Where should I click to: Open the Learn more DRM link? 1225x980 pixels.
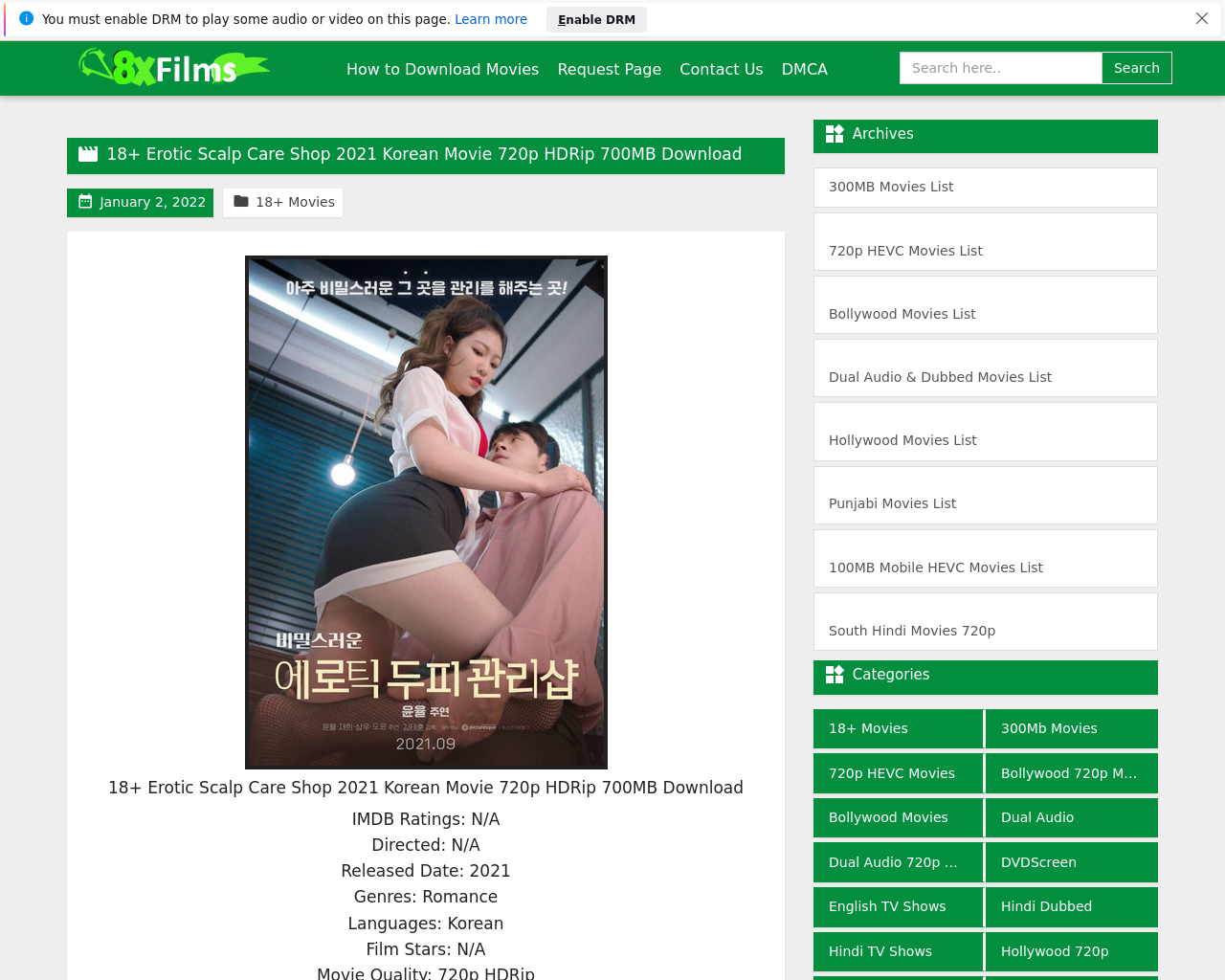pyautogui.click(x=491, y=19)
